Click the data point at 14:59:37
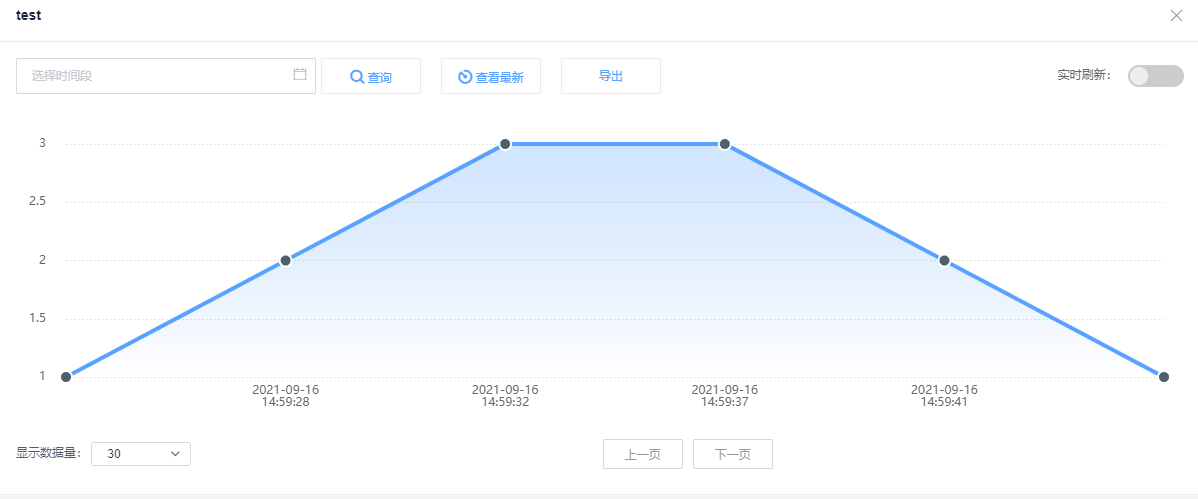The height and width of the screenshot is (499, 1198). pyautogui.click(x=725, y=144)
